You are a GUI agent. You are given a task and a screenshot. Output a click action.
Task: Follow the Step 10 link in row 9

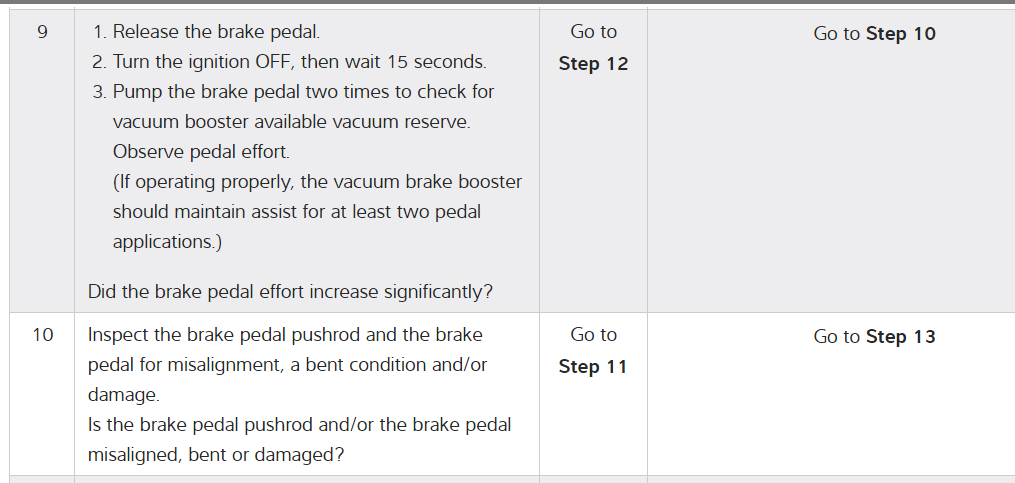tap(900, 34)
